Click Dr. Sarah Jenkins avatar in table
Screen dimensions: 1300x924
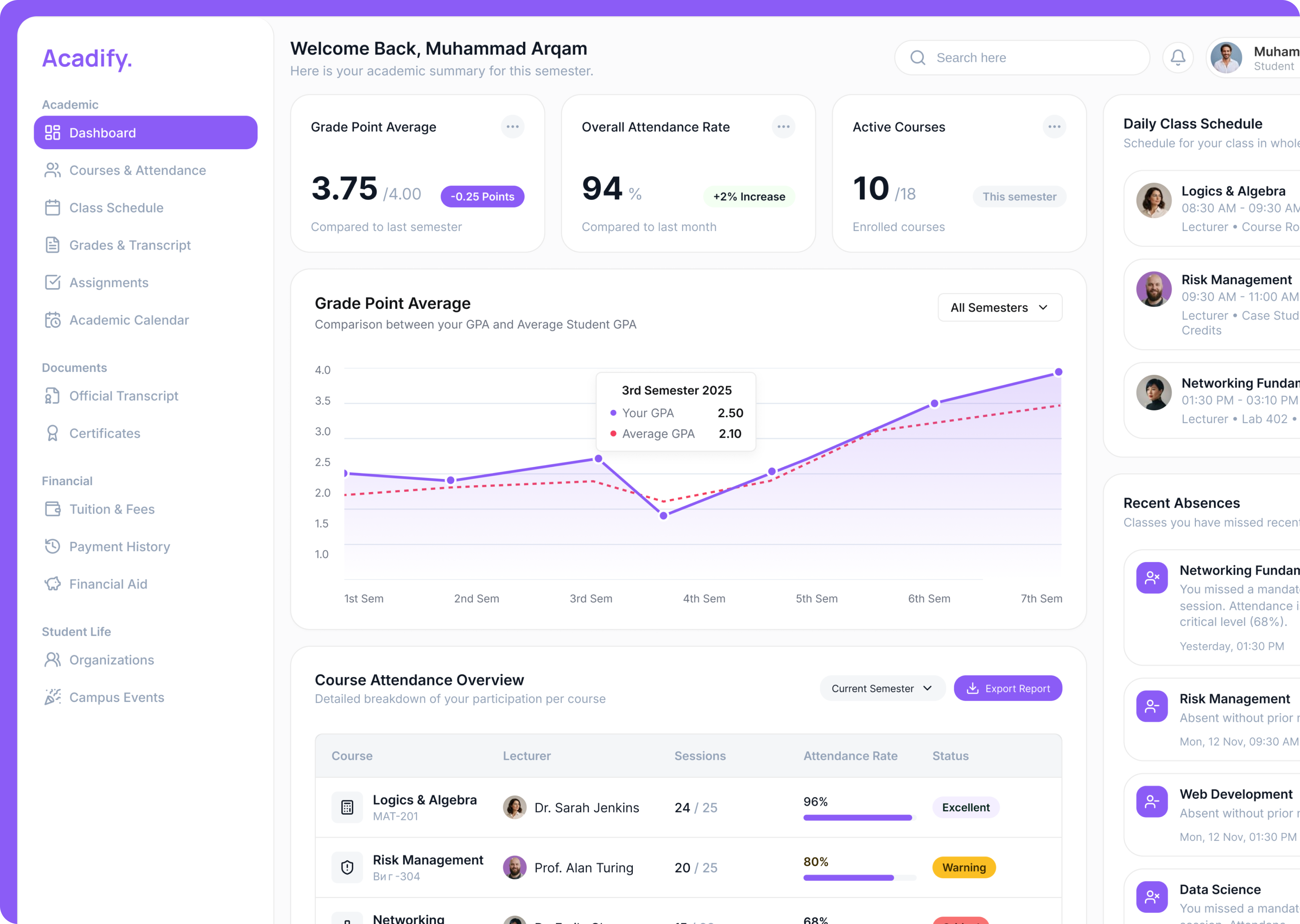click(515, 807)
